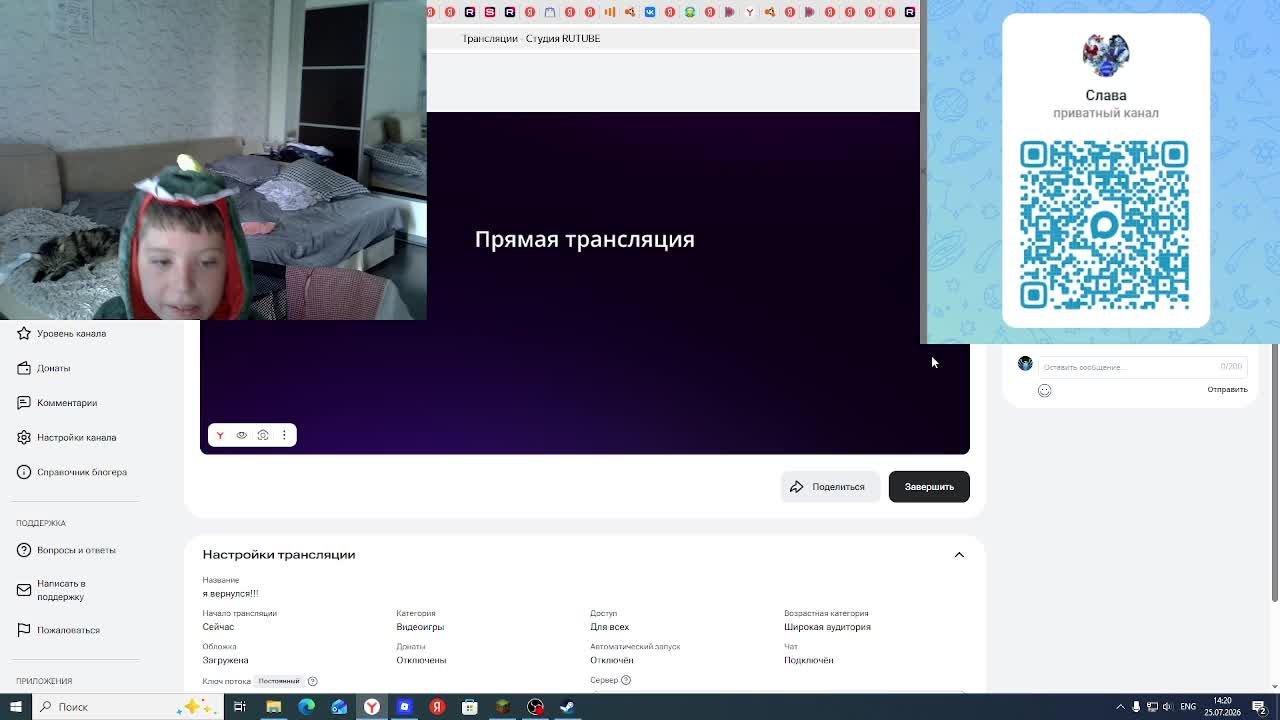Collapse the Настройки трансляции section

pos(959,555)
